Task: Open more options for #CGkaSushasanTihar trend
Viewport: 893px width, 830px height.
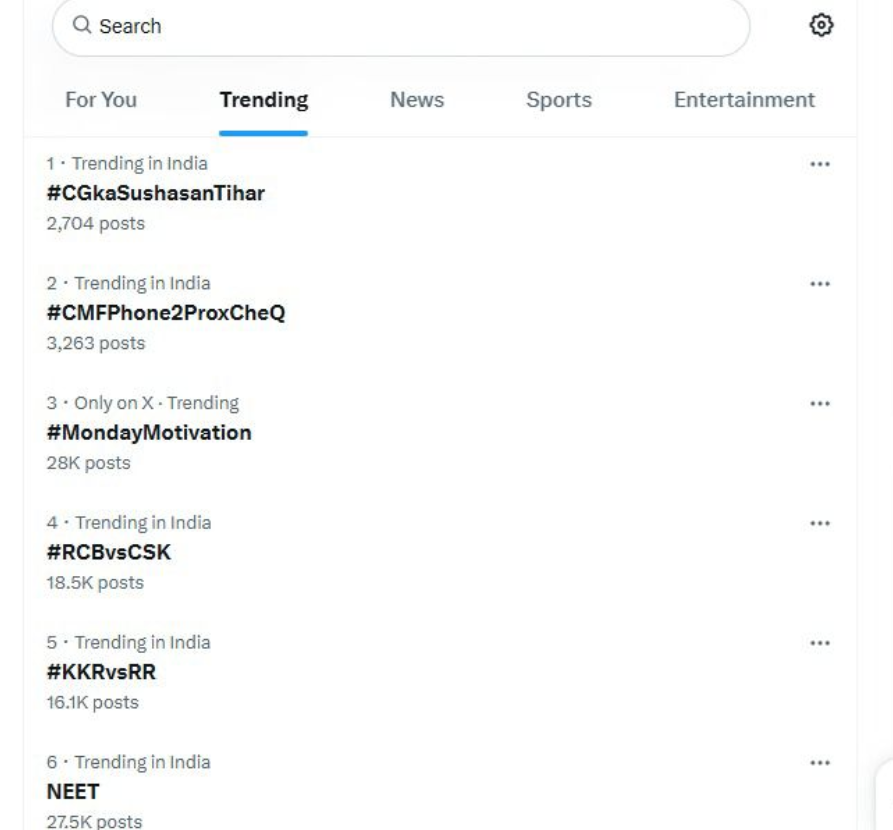Action: [821, 164]
